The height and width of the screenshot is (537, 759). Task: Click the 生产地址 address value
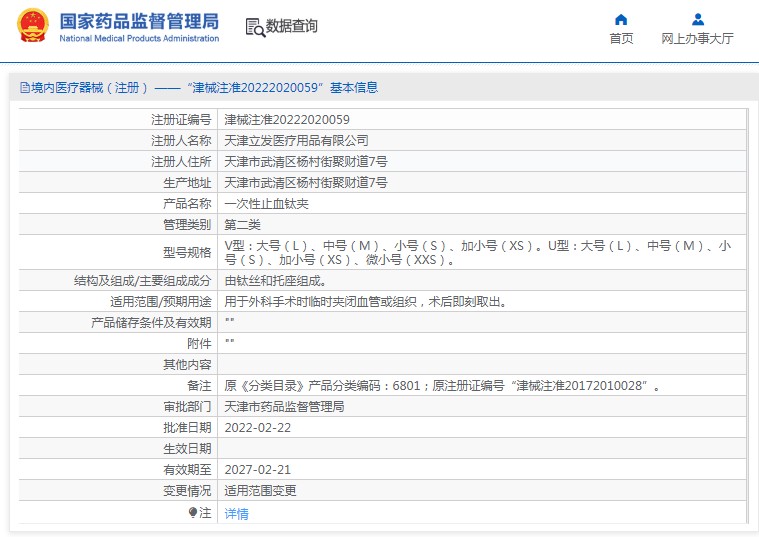point(305,183)
